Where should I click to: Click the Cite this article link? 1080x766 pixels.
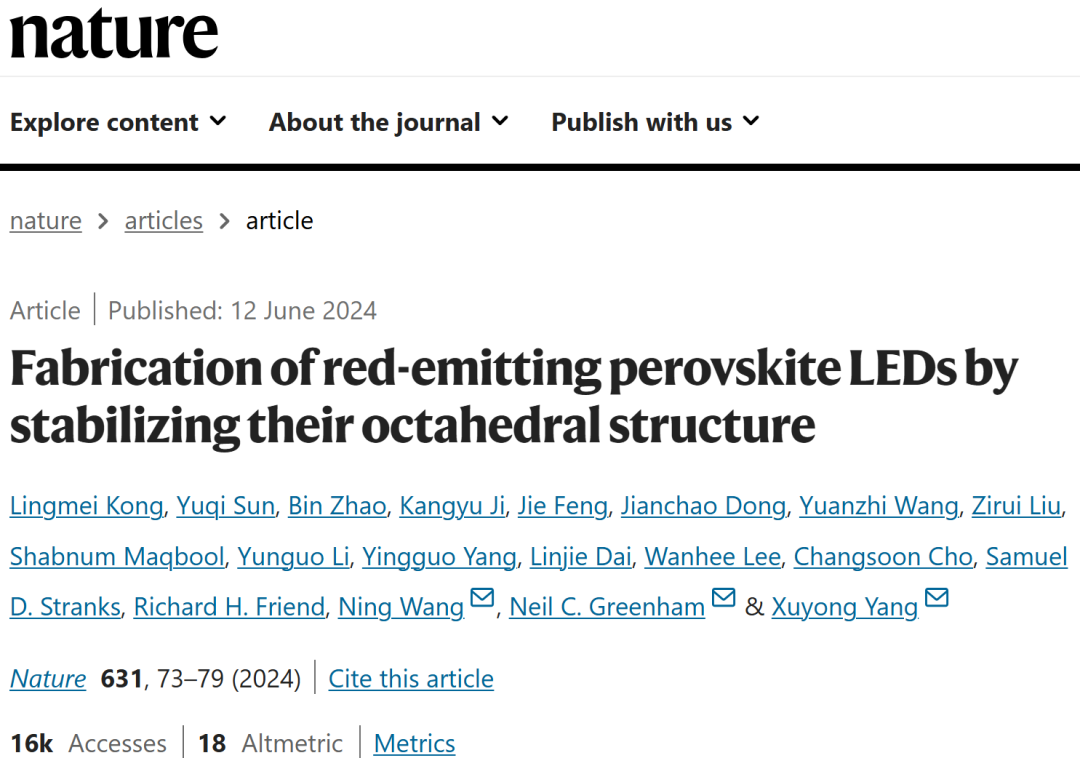(411, 679)
